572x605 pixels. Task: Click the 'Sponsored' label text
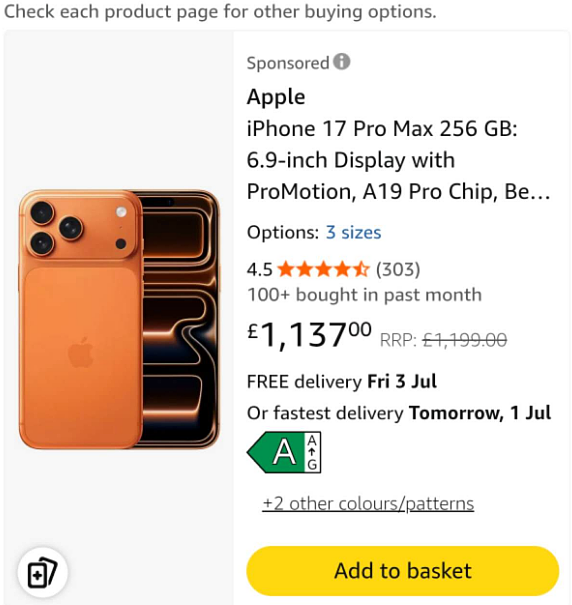coord(288,63)
